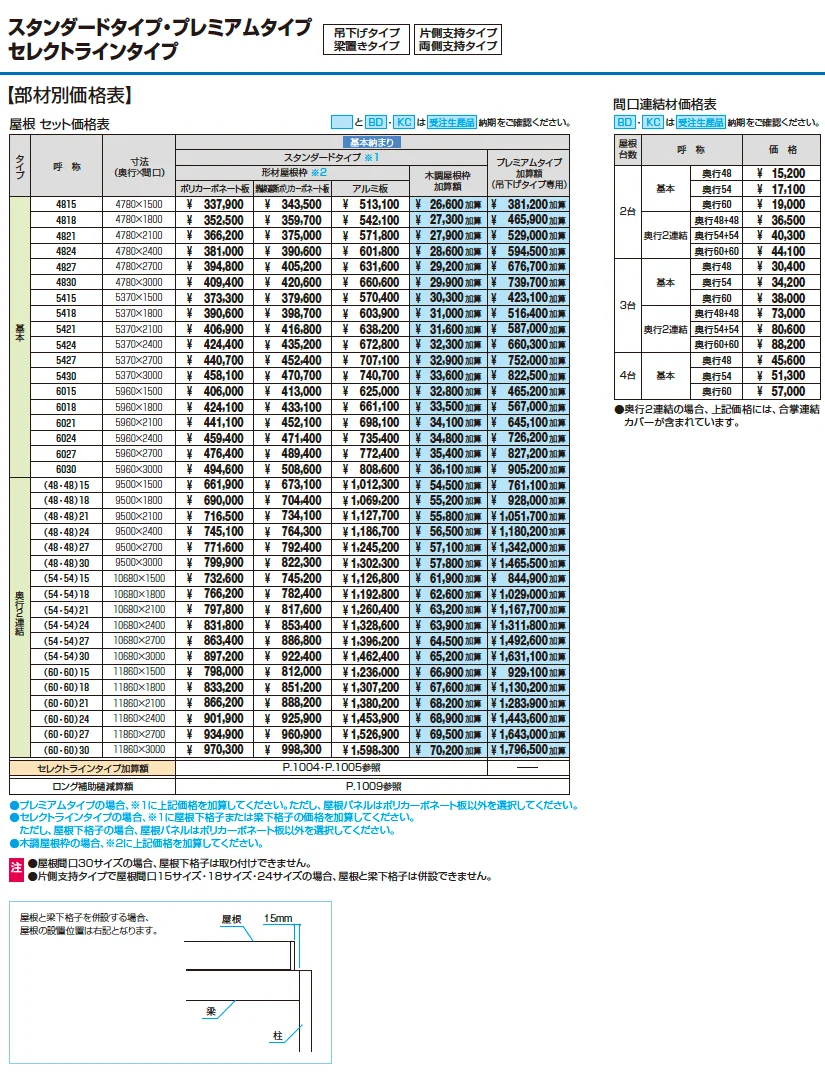This screenshot has height=1081, width=825.
Task: Click the 片側支持タイプ 両側支持タイプ label box
Action: [x=458, y=39]
